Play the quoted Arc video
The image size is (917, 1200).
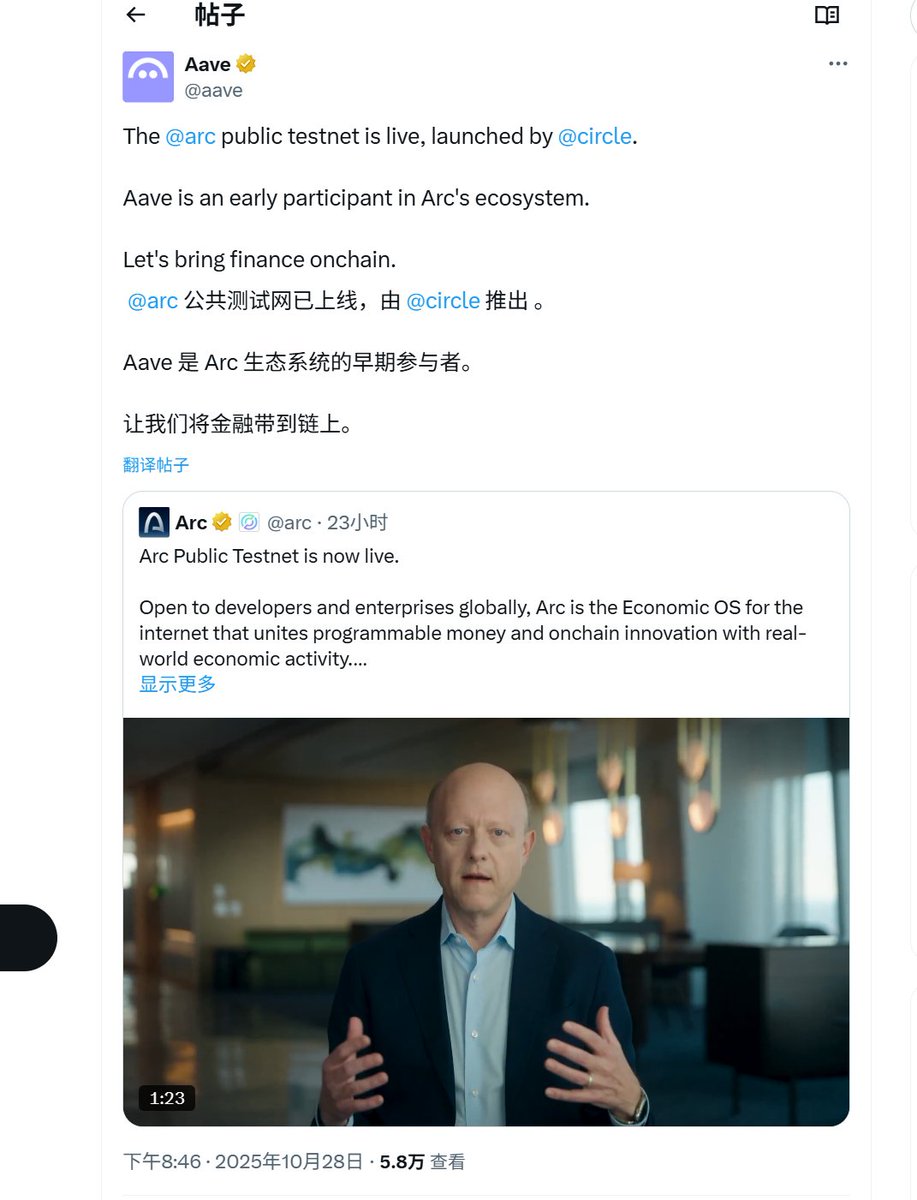(486, 921)
